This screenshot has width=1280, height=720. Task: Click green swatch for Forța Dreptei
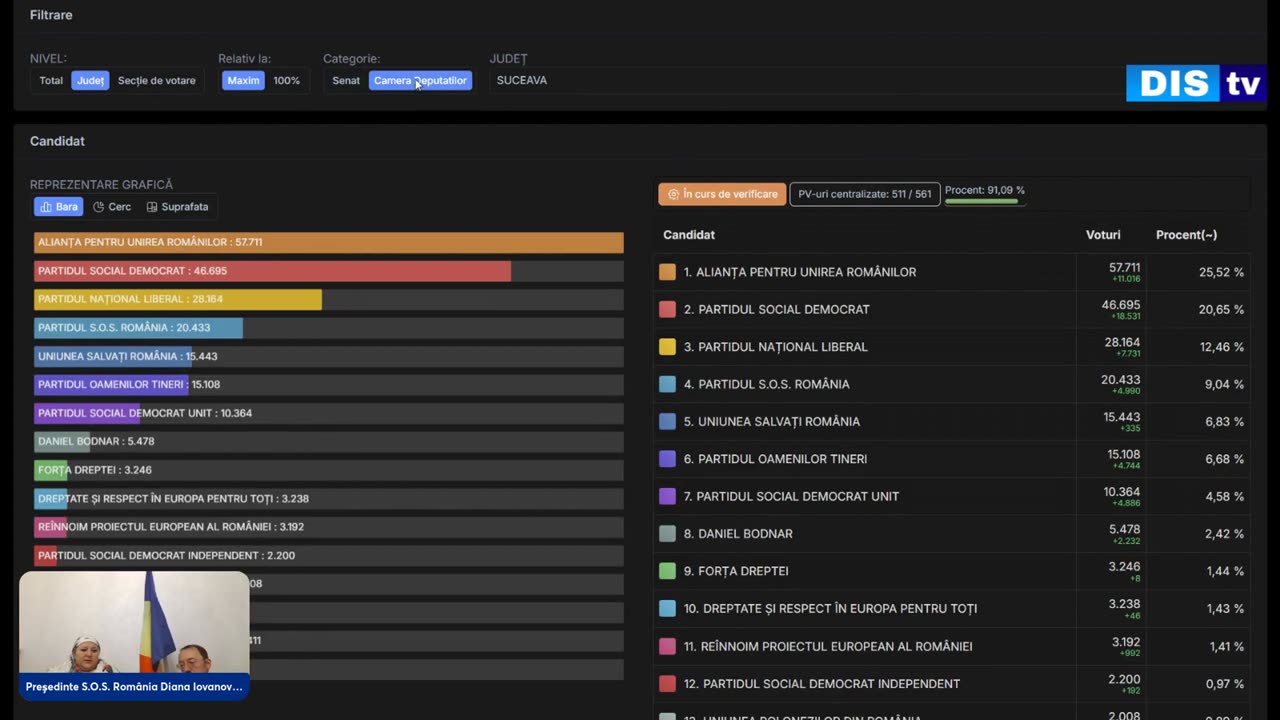click(667, 571)
